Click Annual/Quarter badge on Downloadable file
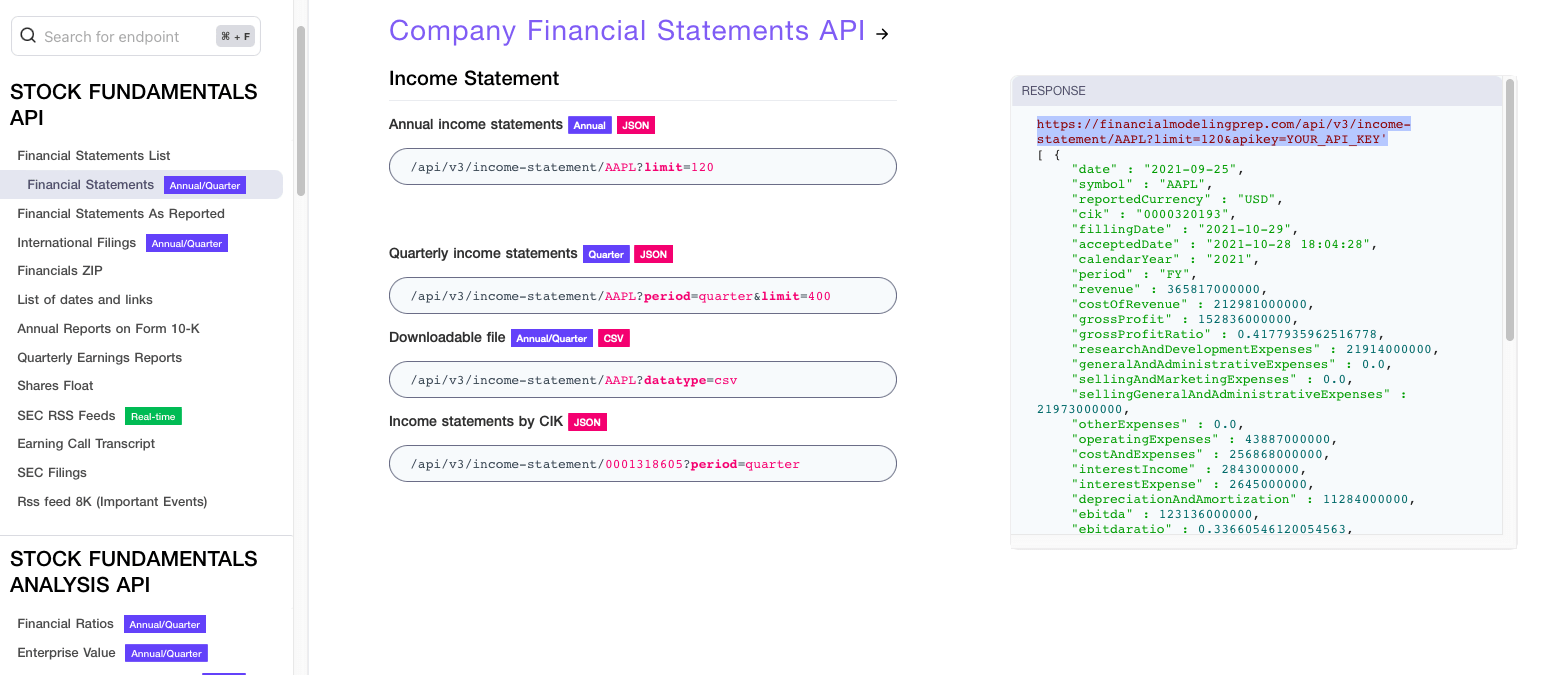Screen dimensions: 1554x675 [552, 338]
